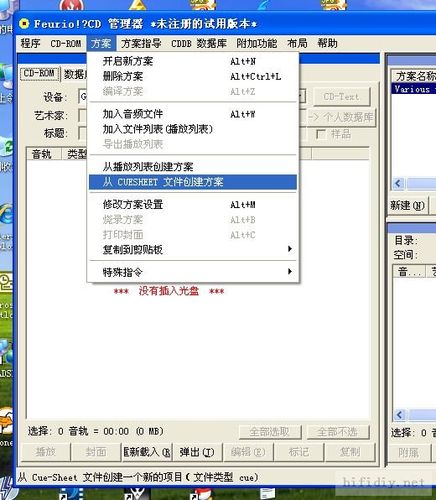Open the 附加功能 menu
Image resolution: width=436 pixels, height=500 pixels.
point(257,43)
